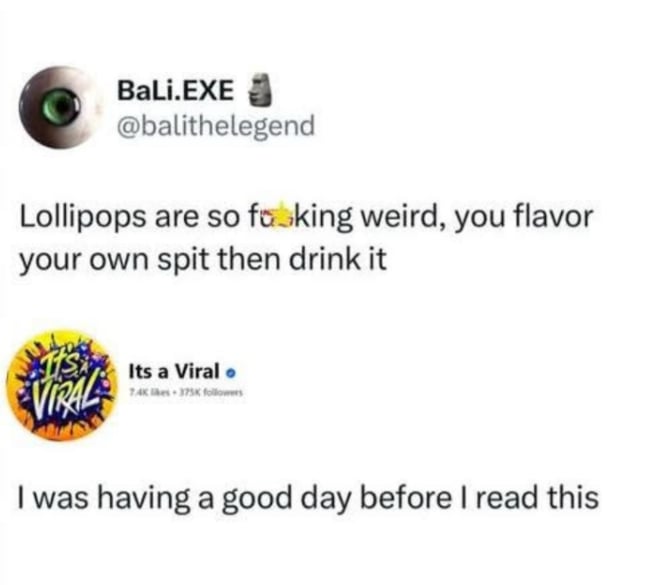
Task: Click the moai statue emoji
Action: pyautogui.click(x=259, y=89)
